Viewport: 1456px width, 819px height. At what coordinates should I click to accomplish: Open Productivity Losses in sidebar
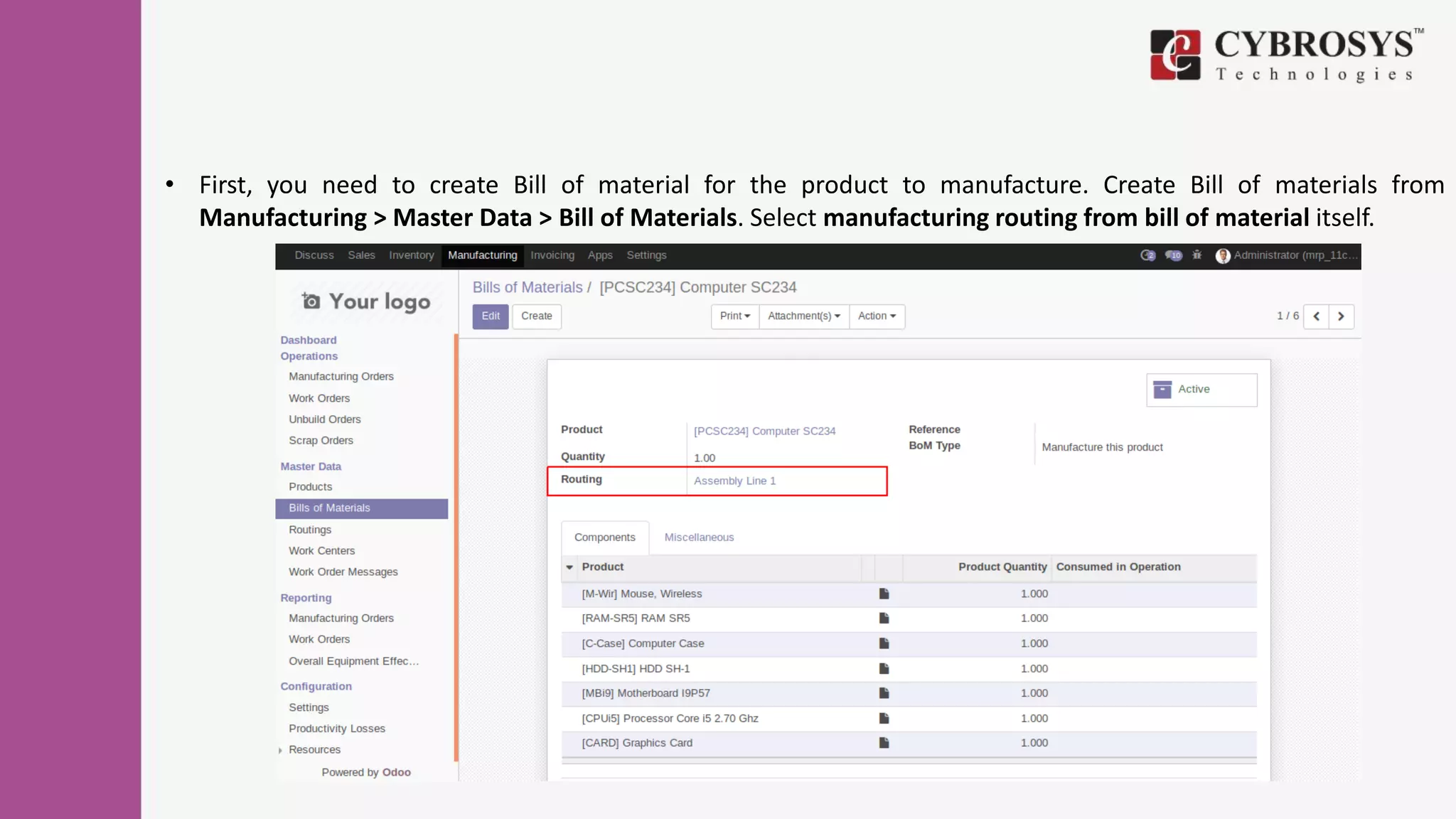[x=337, y=729]
